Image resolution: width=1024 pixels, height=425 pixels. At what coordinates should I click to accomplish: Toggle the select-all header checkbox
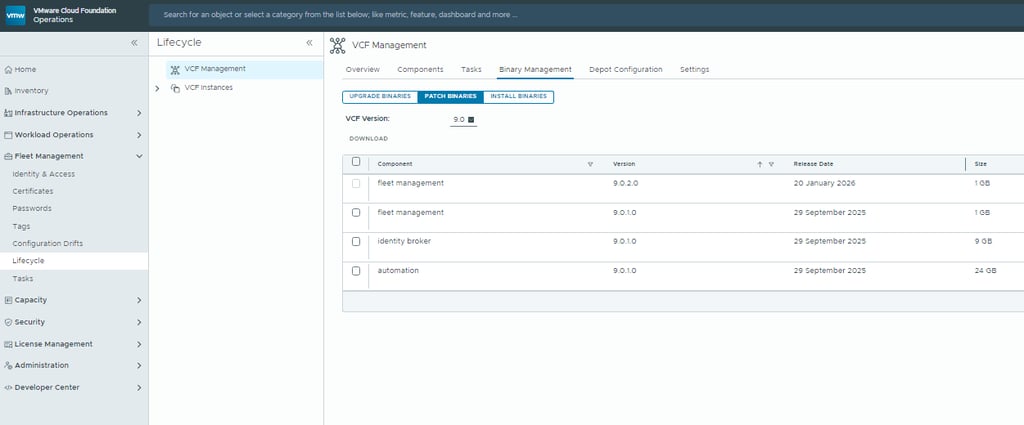[356, 161]
